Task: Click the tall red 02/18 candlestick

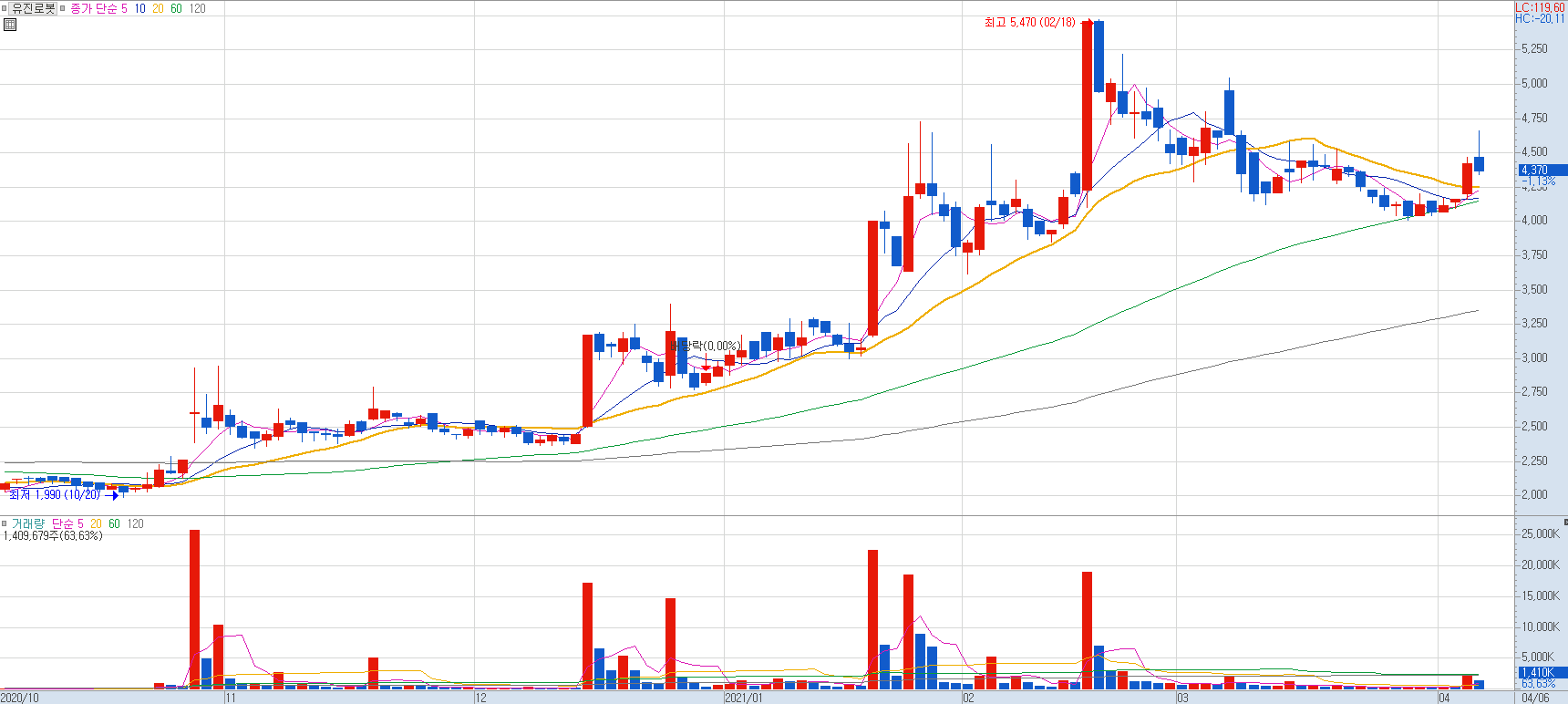Action: [1087, 105]
